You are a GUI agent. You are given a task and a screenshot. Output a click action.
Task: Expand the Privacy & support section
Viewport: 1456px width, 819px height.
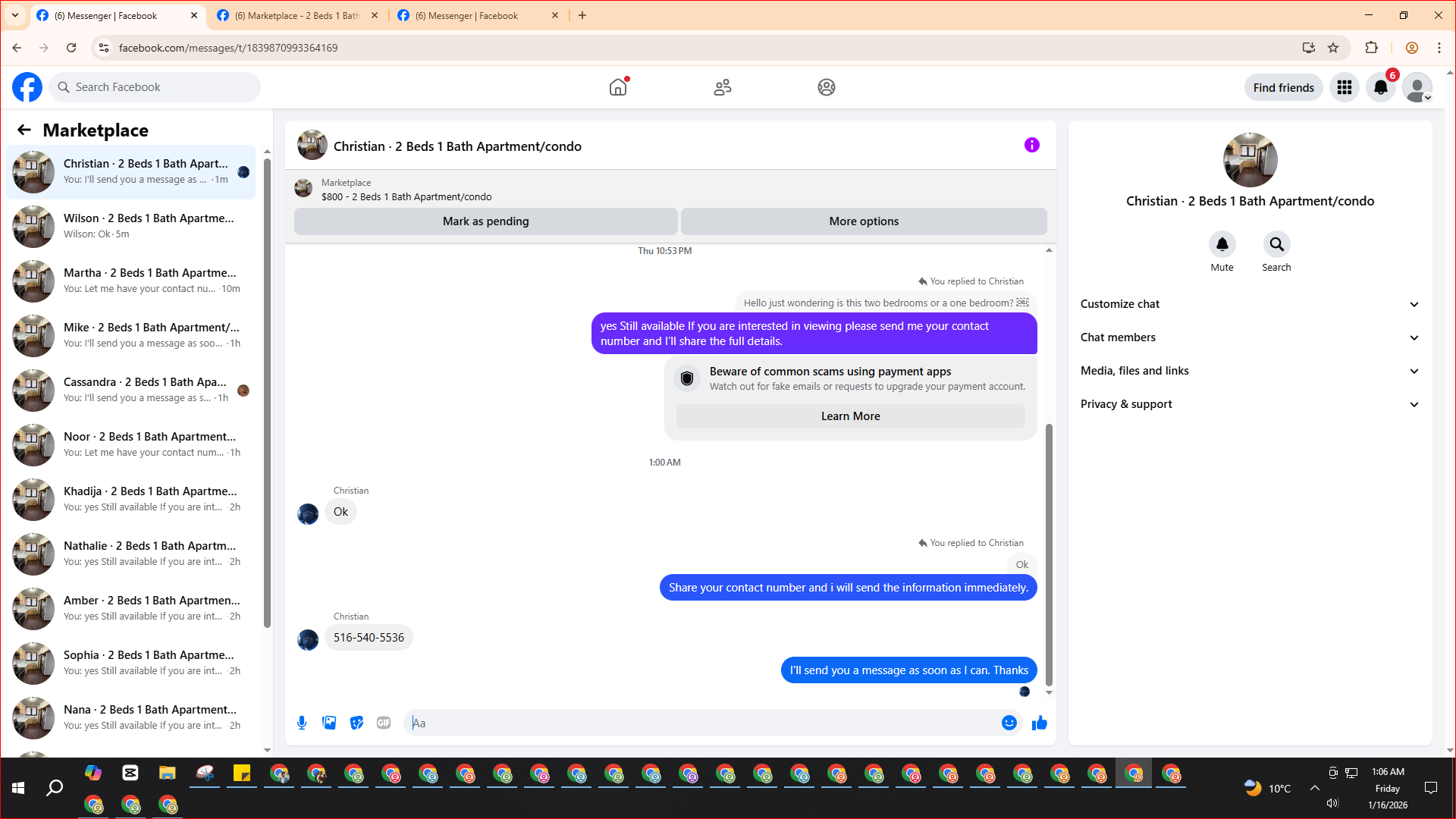[x=1249, y=404]
